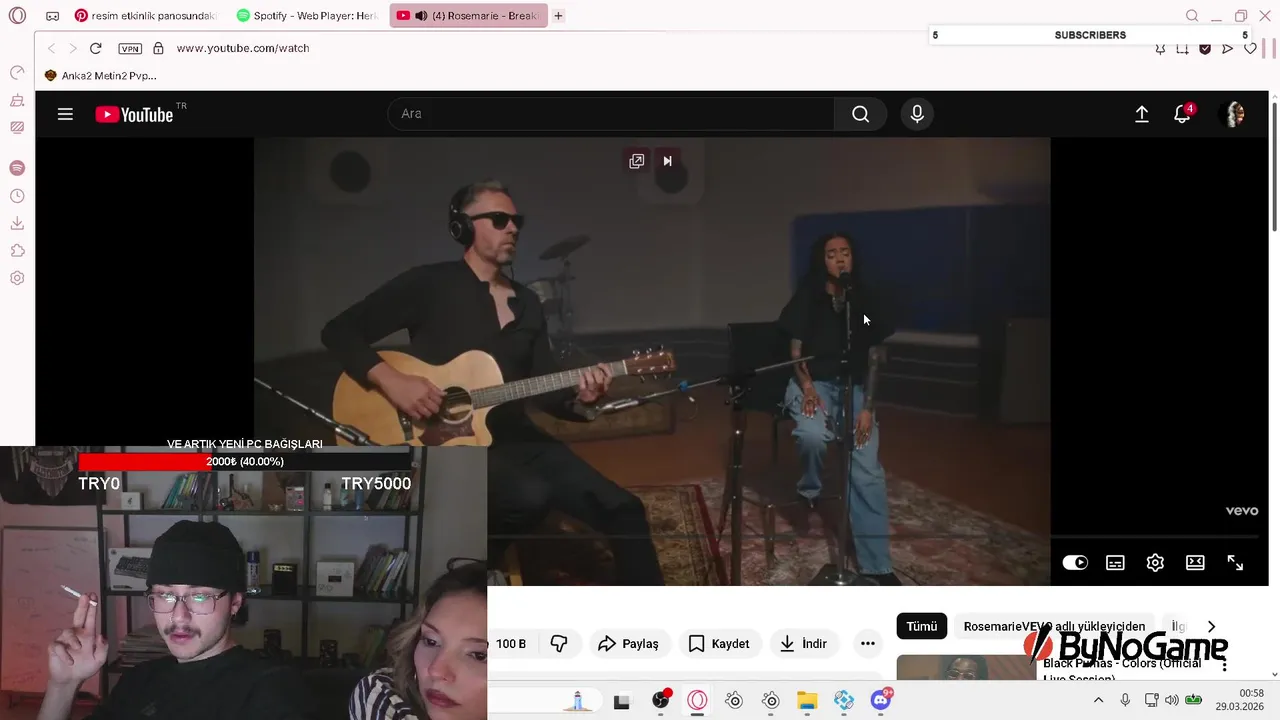
Task: Open Spotify from Opera sidebar
Action: click(x=17, y=168)
